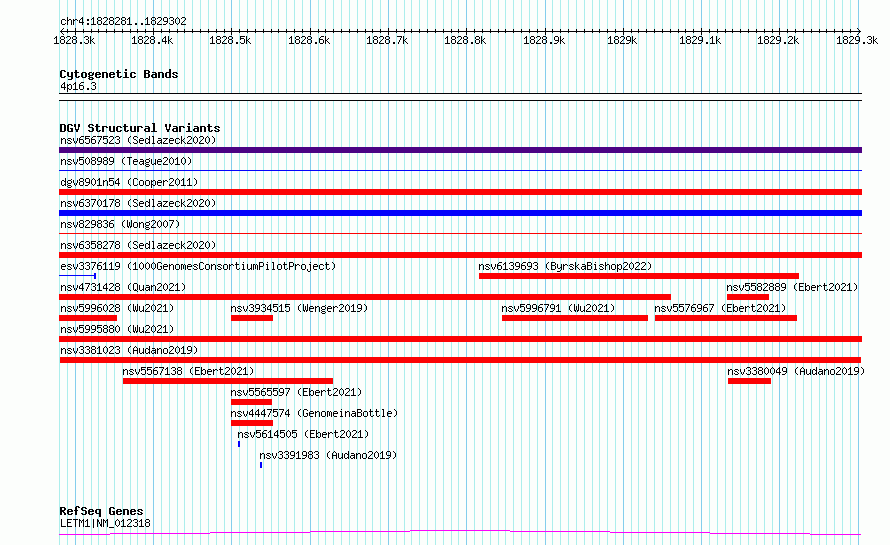Click the nsv3934515 (Wenger2019) label

299,308
